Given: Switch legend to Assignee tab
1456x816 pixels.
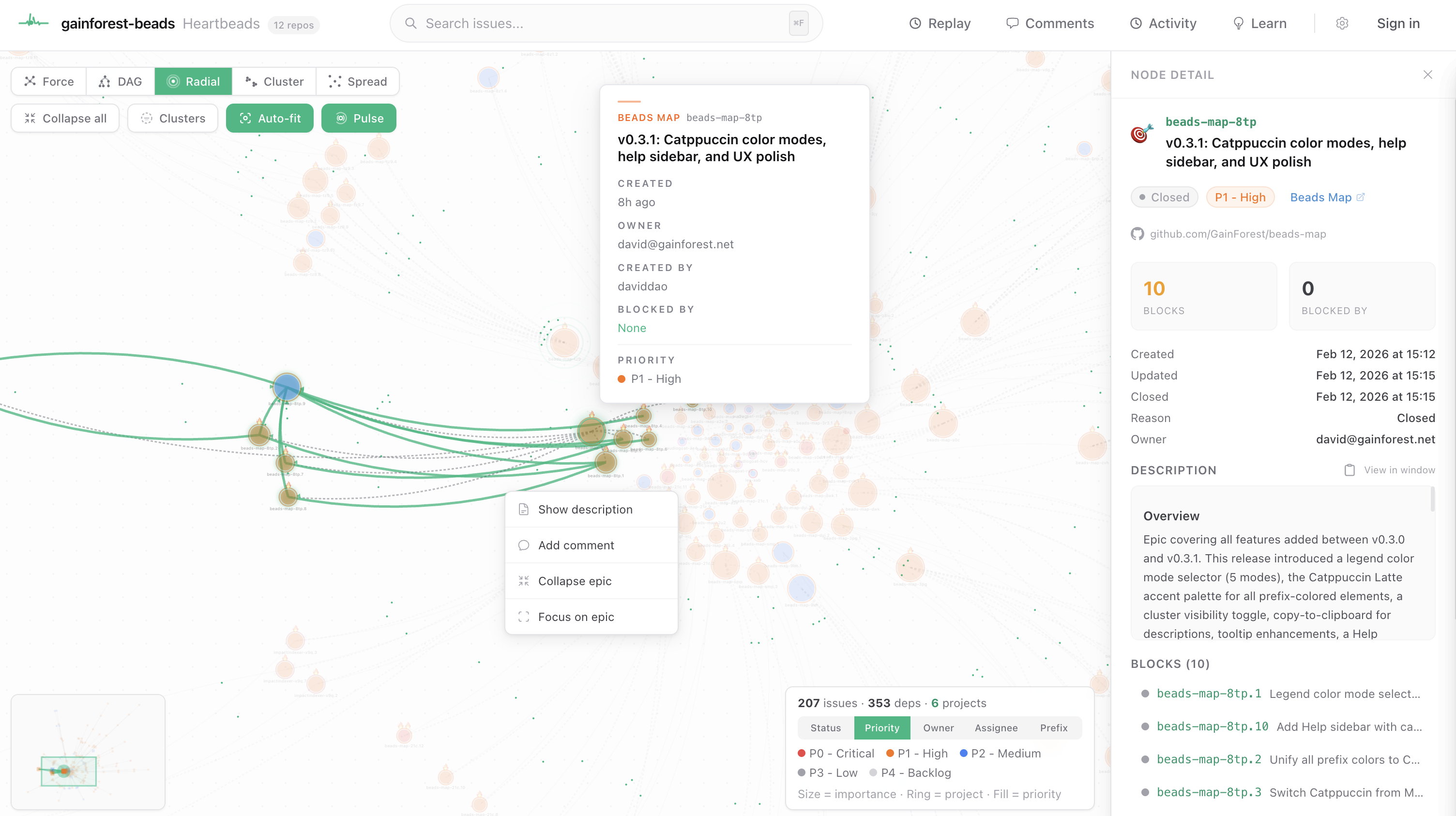Looking at the screenshot, I should tap(996, 728).
